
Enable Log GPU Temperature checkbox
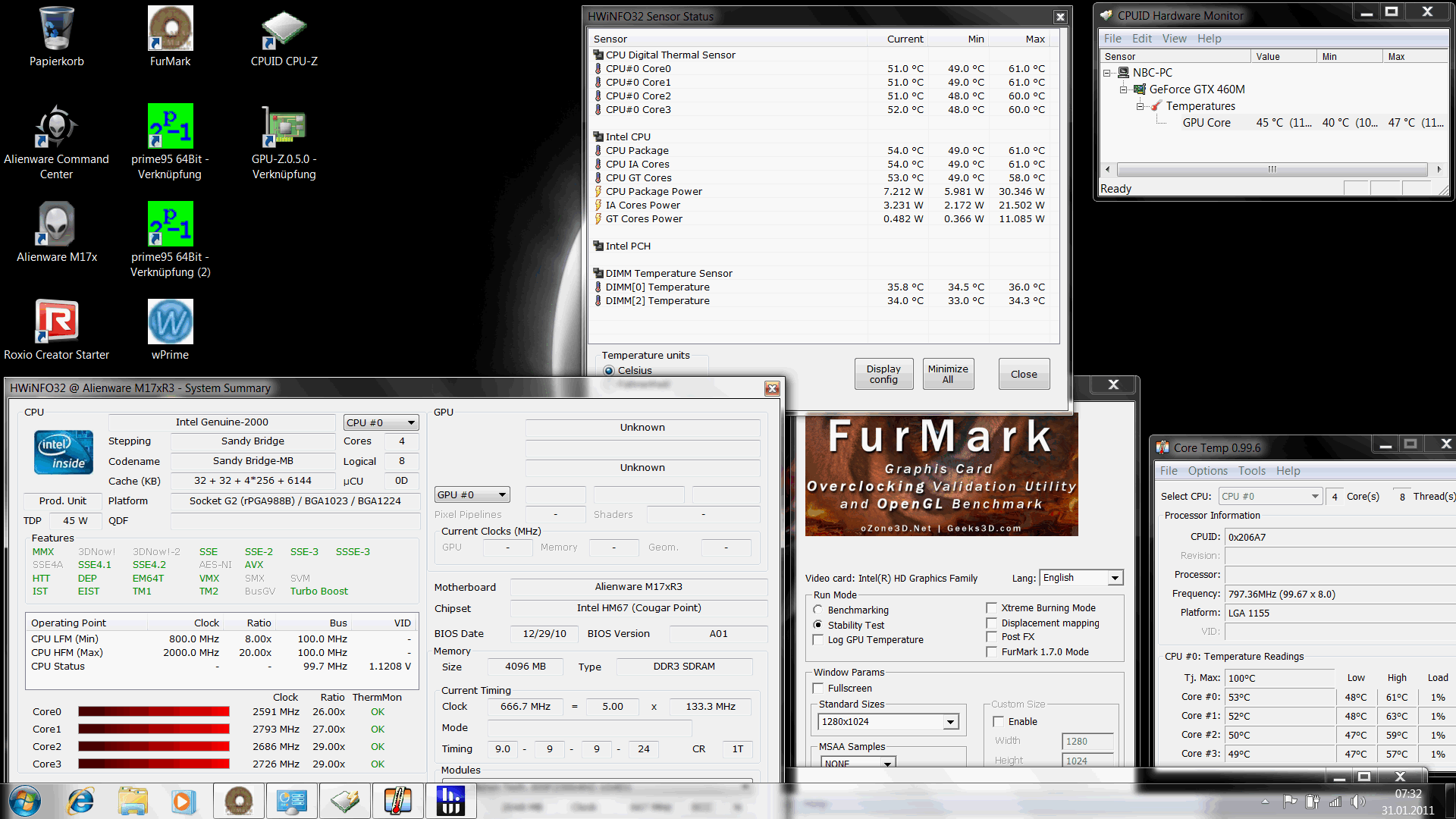click(818, 639)
